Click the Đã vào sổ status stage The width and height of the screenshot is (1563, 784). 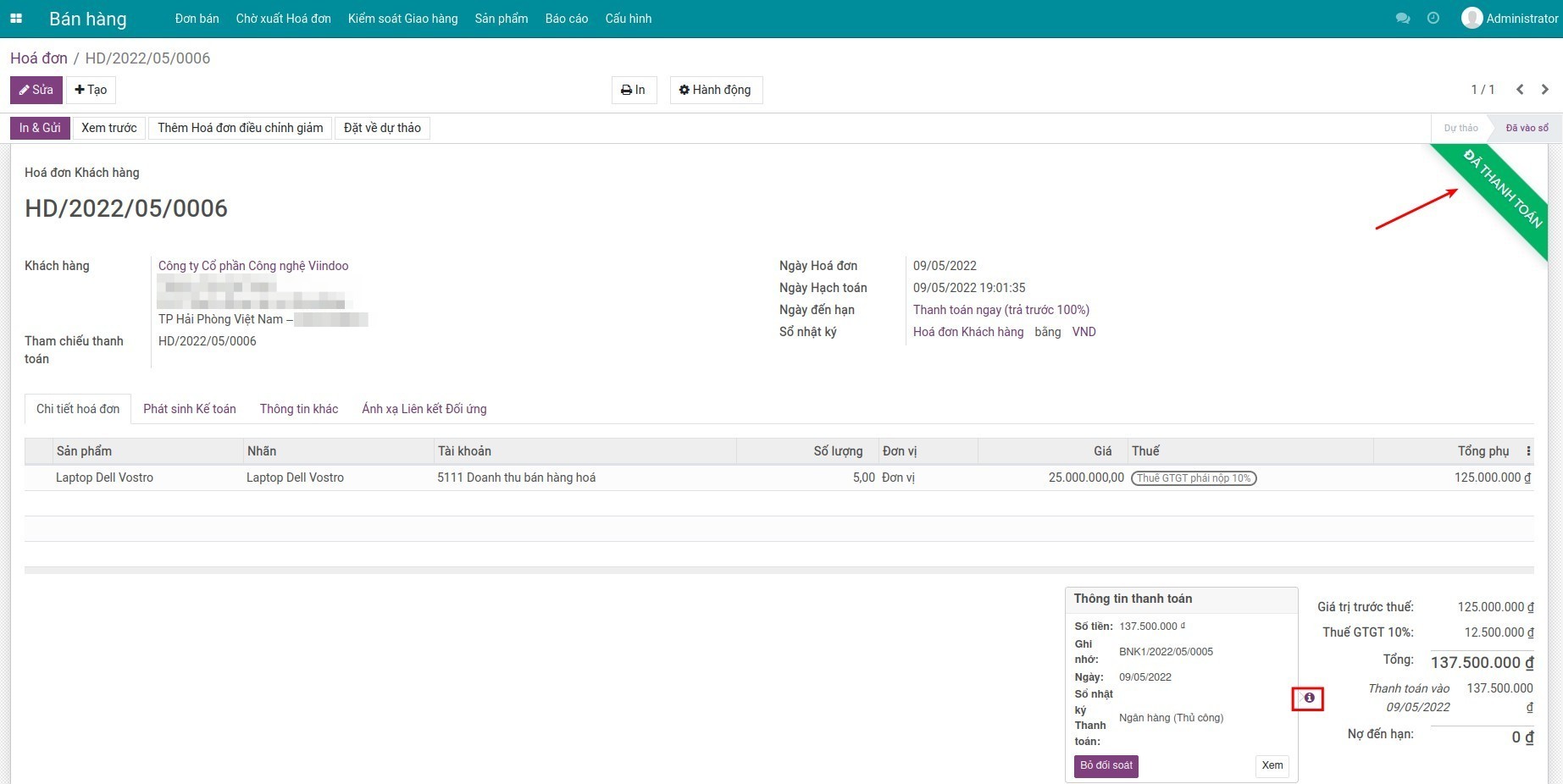click(1527, 128)
